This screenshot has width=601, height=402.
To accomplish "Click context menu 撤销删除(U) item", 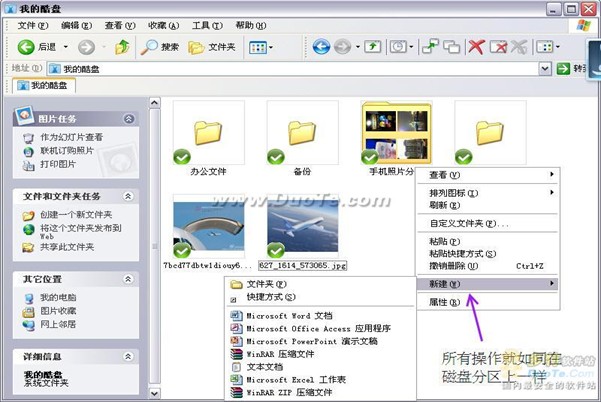I will point(488,266).
